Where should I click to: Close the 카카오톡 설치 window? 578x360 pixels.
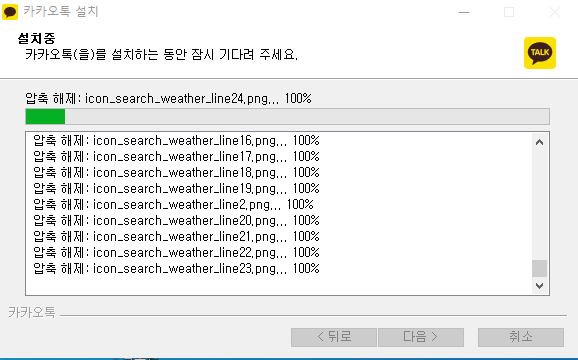coord(555,12)
